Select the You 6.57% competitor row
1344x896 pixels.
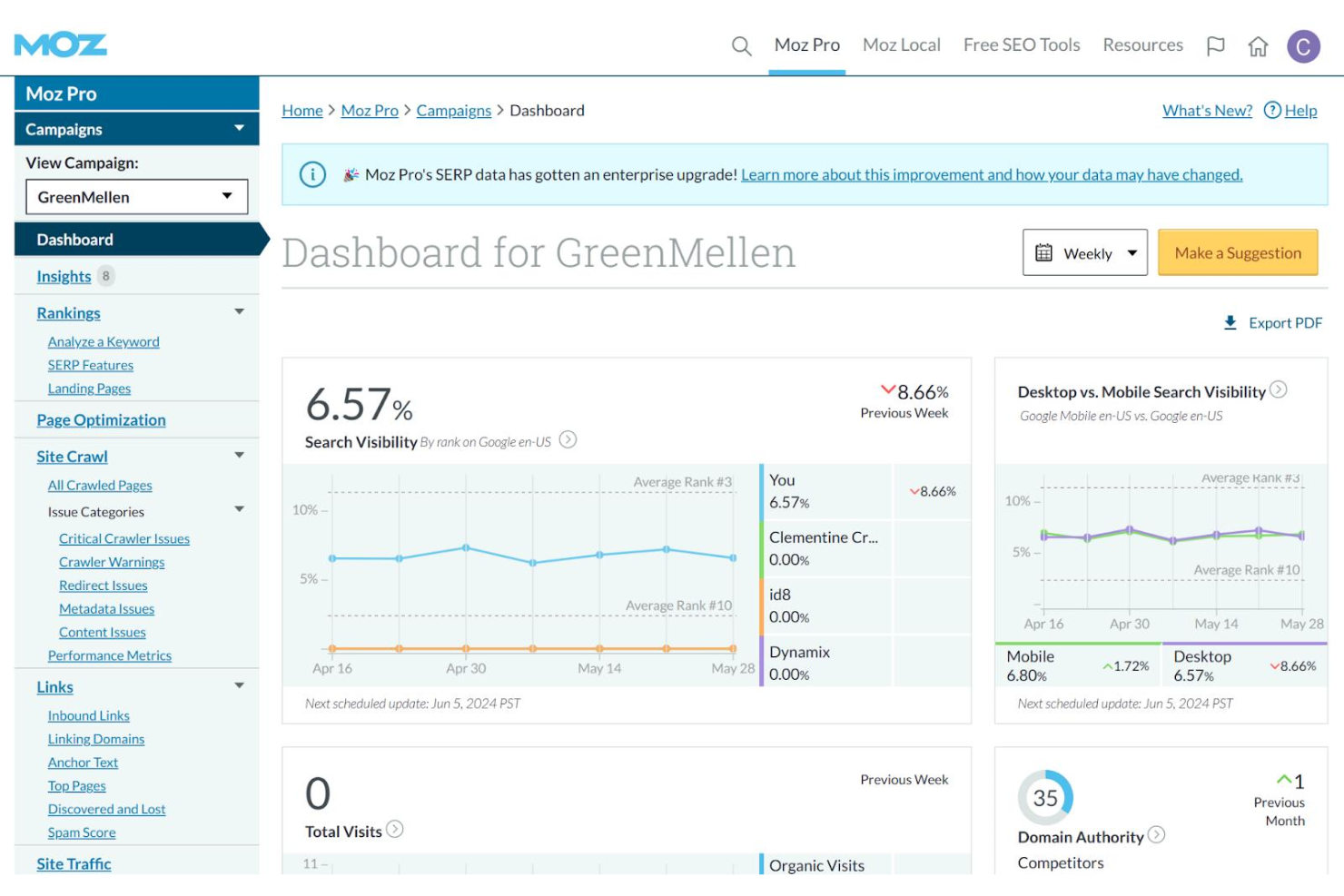pos(864,491)
